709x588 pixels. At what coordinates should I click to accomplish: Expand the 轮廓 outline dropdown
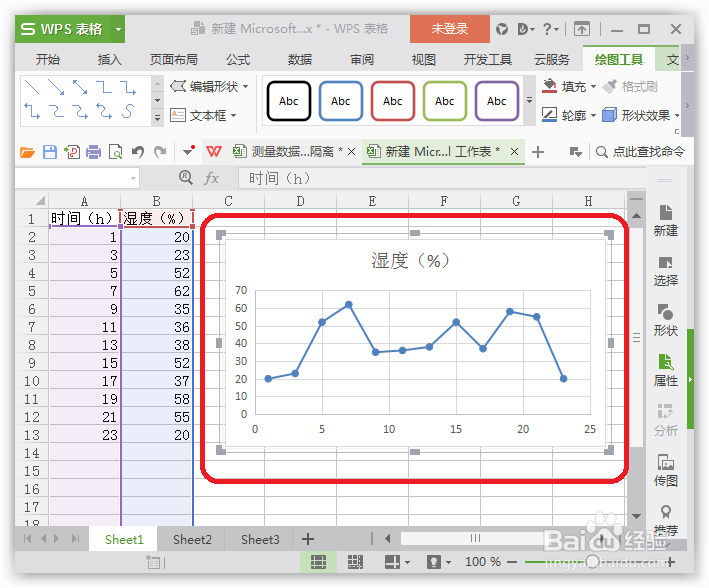point(593,116)
